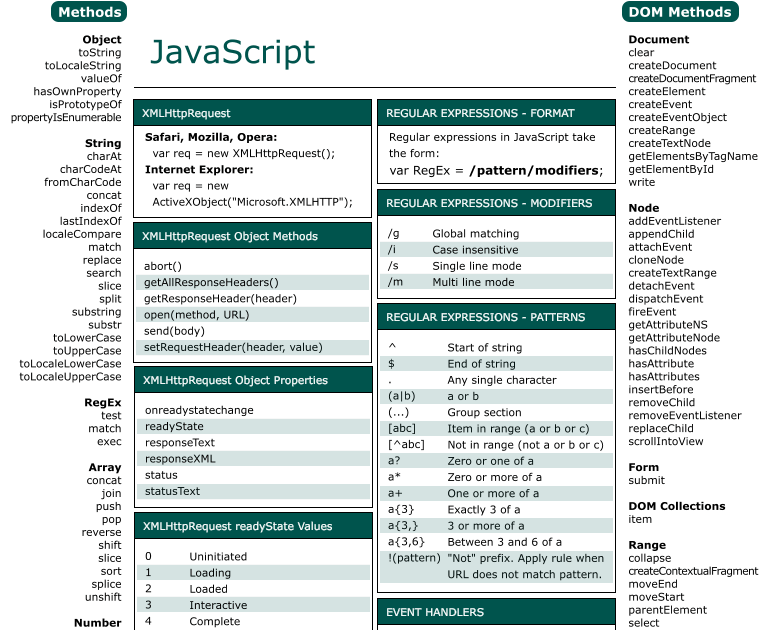Click toLocaleUpperCase in the String list
Viewport: 763px width, 630px height.
point(70,377)
